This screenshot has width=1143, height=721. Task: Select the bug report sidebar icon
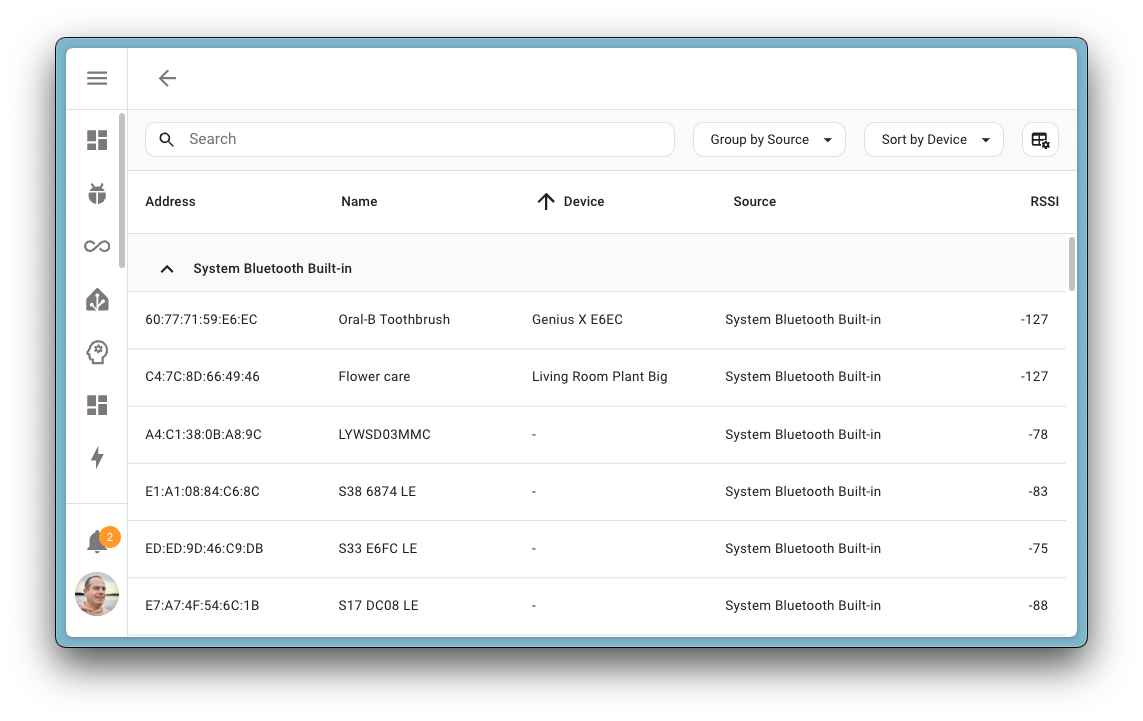97,193
